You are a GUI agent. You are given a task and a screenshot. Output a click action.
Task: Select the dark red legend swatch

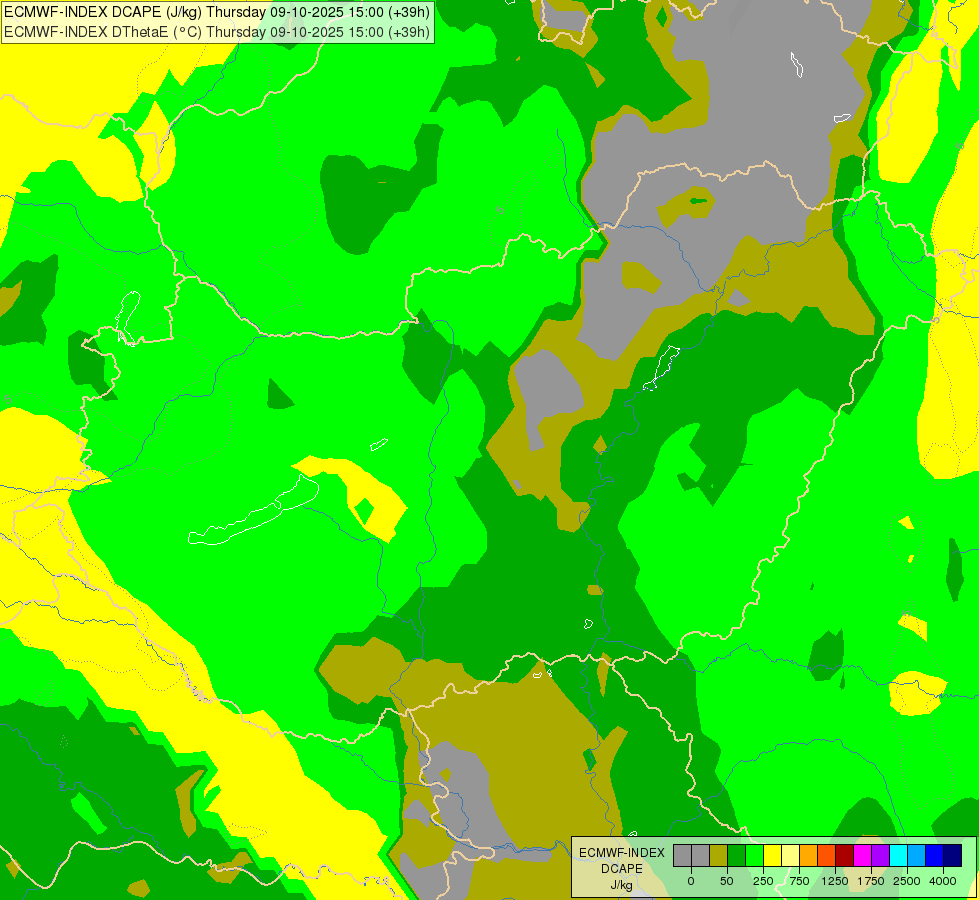pos(845,856)
